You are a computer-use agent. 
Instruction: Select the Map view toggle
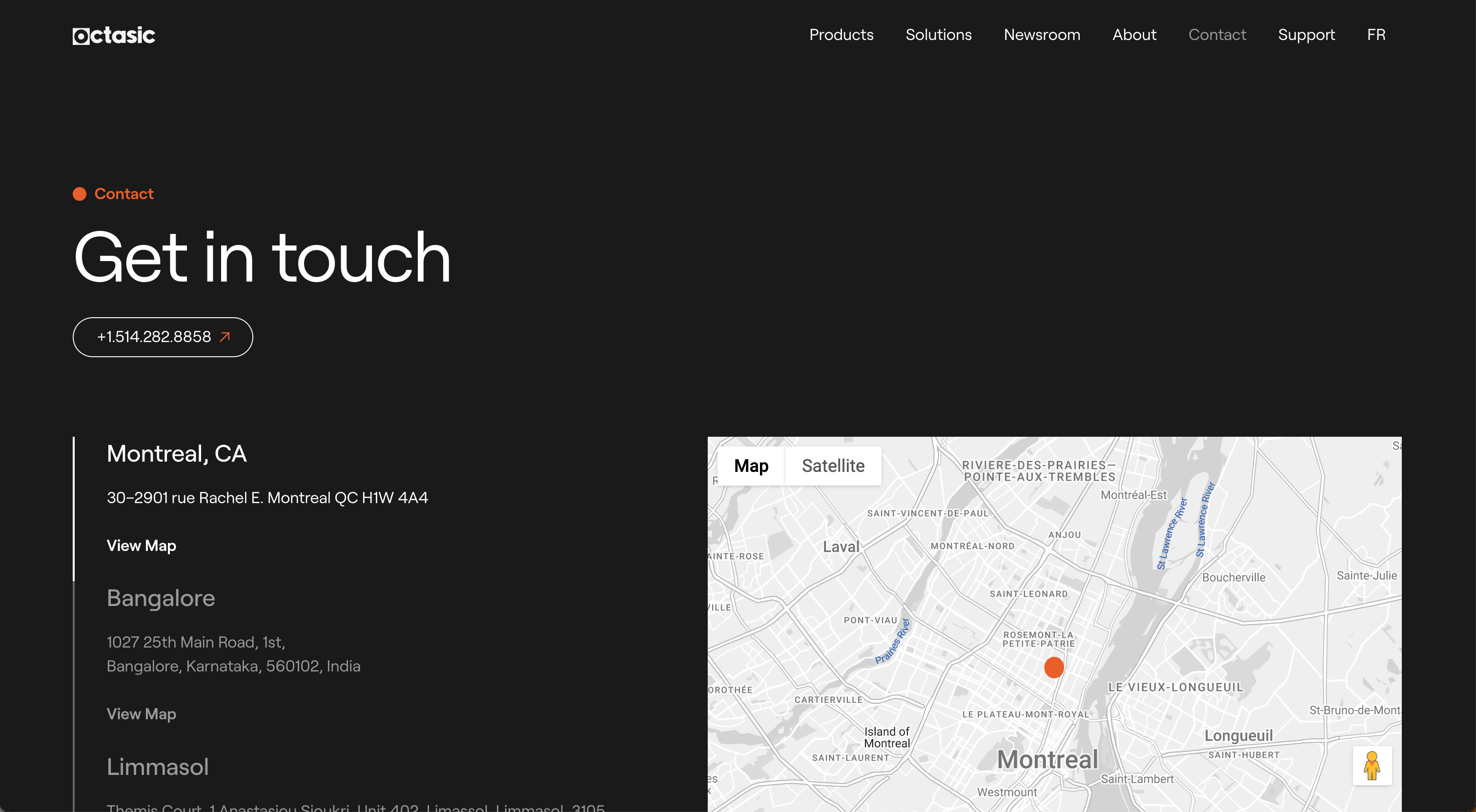click(751, 466)
